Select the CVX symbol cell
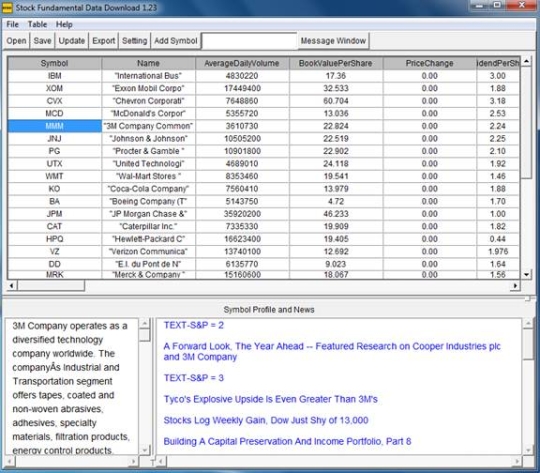The width and height of the screenshot is (540, 473). pyautogui.click(x=54, y=101)
